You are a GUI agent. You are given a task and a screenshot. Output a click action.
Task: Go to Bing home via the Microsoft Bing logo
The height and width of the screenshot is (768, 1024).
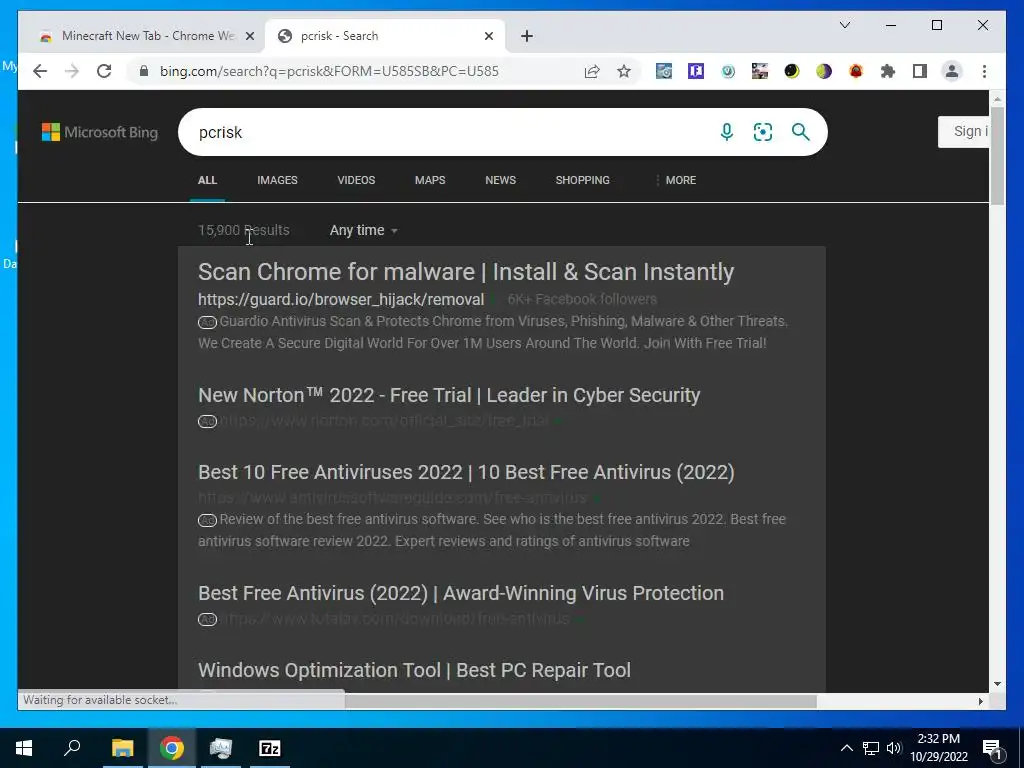[100, 132]
